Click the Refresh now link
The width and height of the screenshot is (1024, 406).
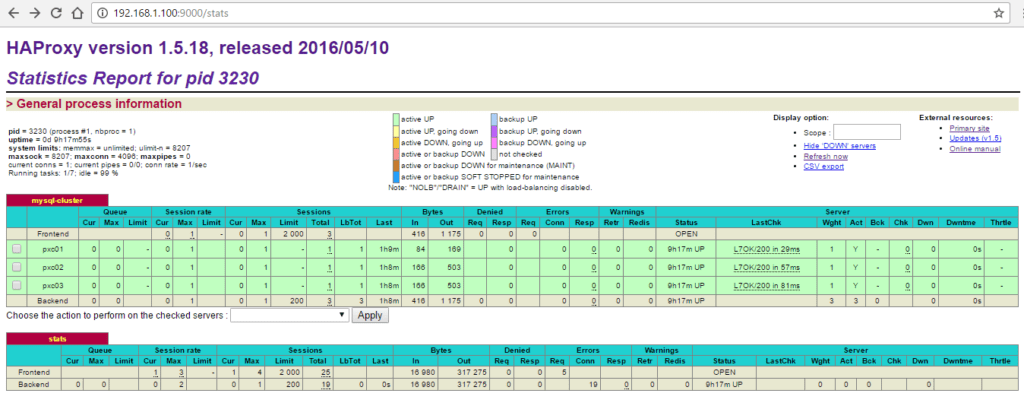(x=825, y=156)
